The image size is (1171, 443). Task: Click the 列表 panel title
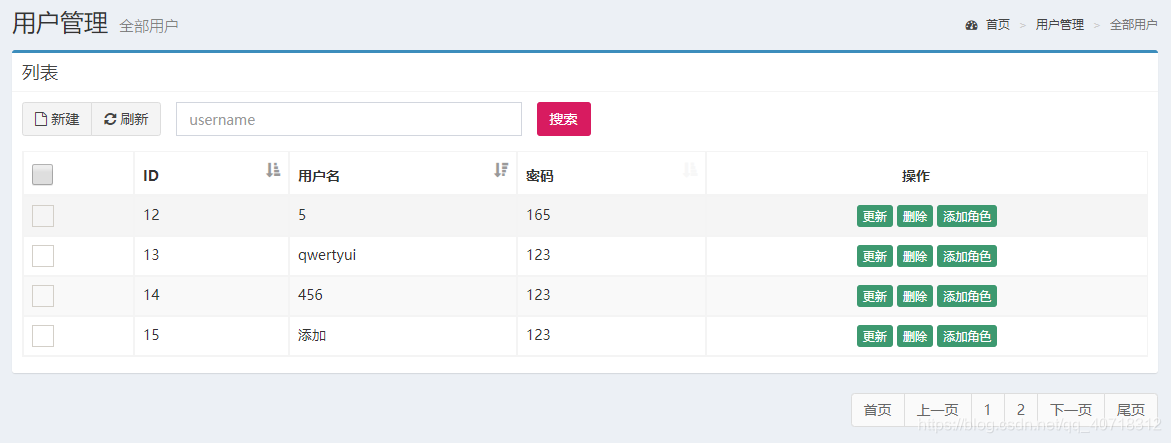(40, 72)
